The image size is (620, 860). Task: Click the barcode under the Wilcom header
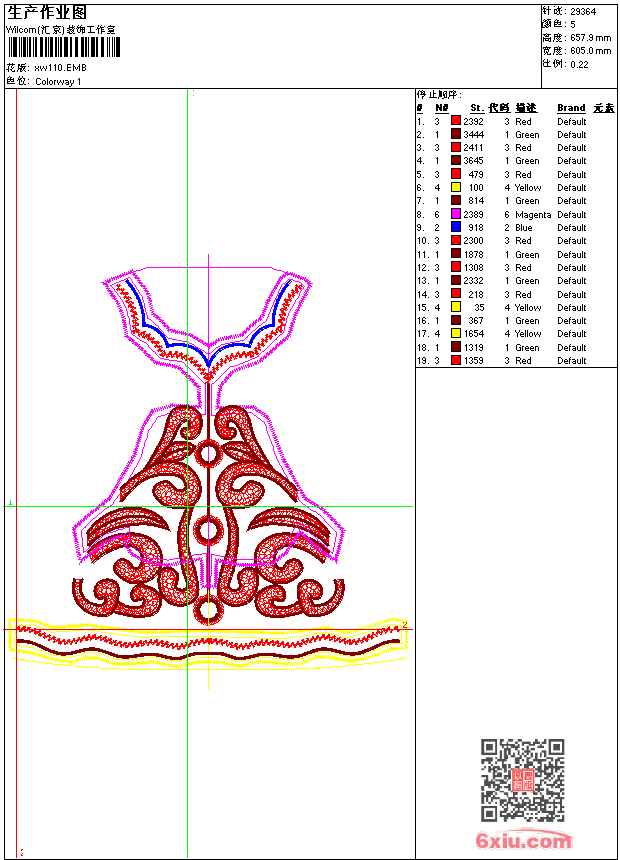click(x=64, y=47)
